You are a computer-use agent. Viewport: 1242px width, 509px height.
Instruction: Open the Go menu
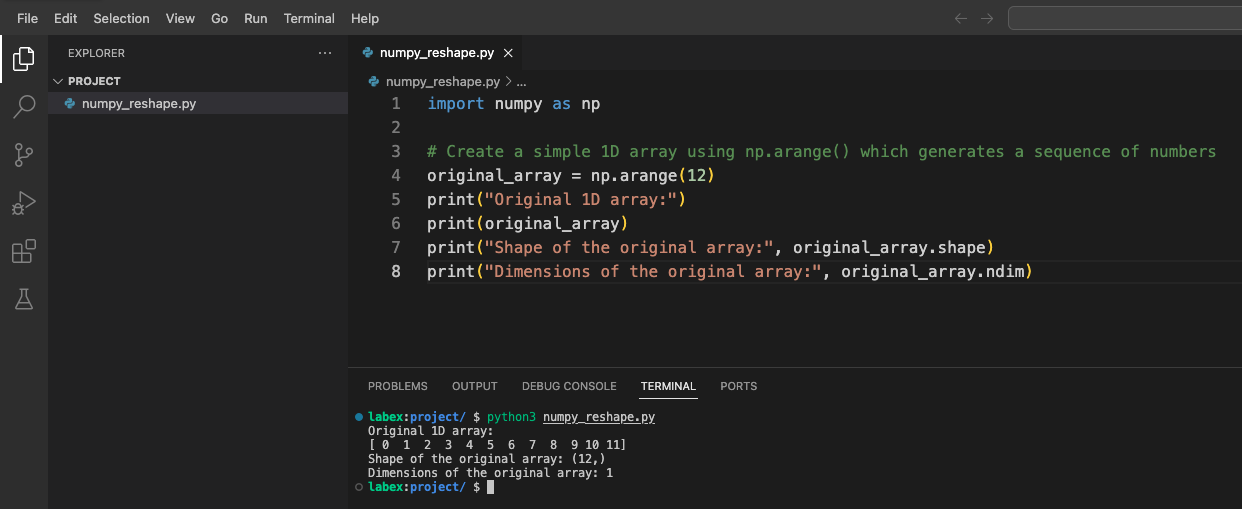[x=220, y=18]
